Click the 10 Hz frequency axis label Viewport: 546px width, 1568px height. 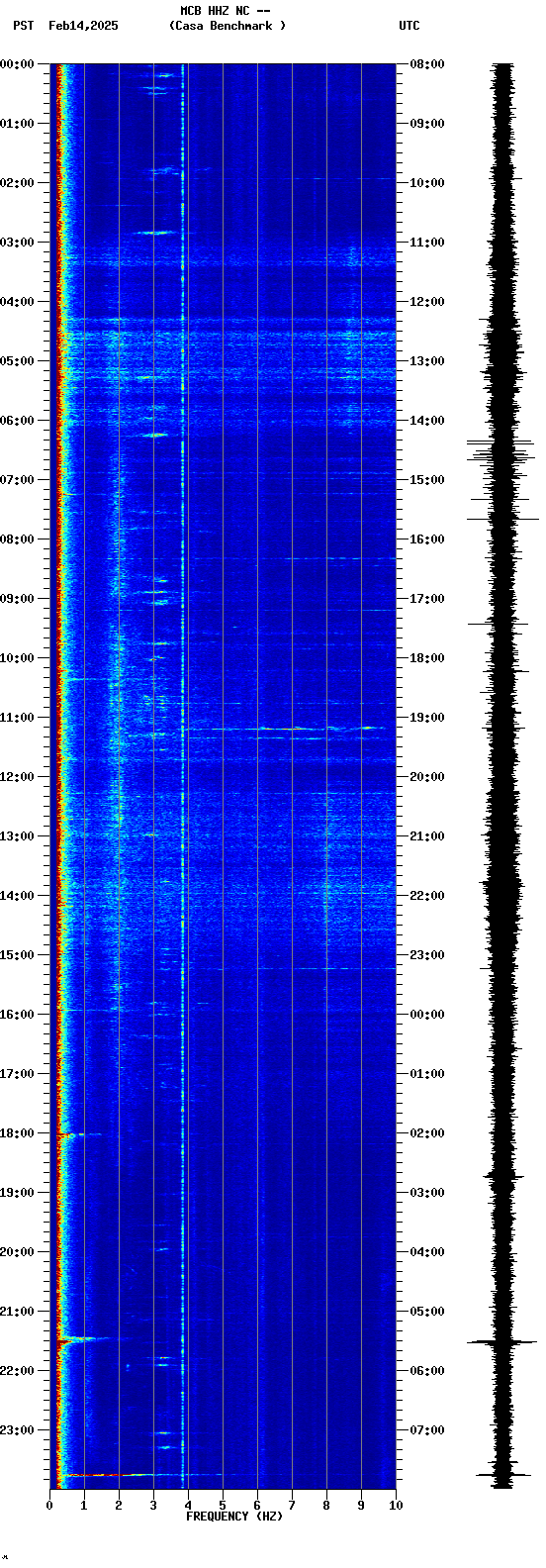pyautogui.click(x=396, y=1506)
